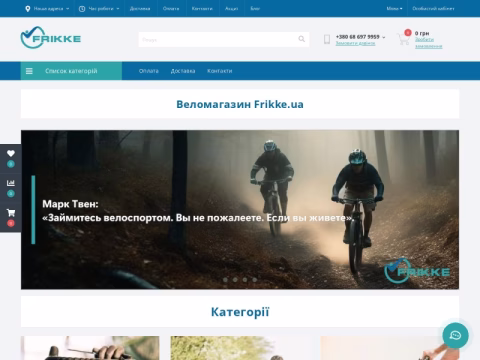The image size is (480, 360).
Task: Click the location pin icon in top bar
Action: click(28, 9)
